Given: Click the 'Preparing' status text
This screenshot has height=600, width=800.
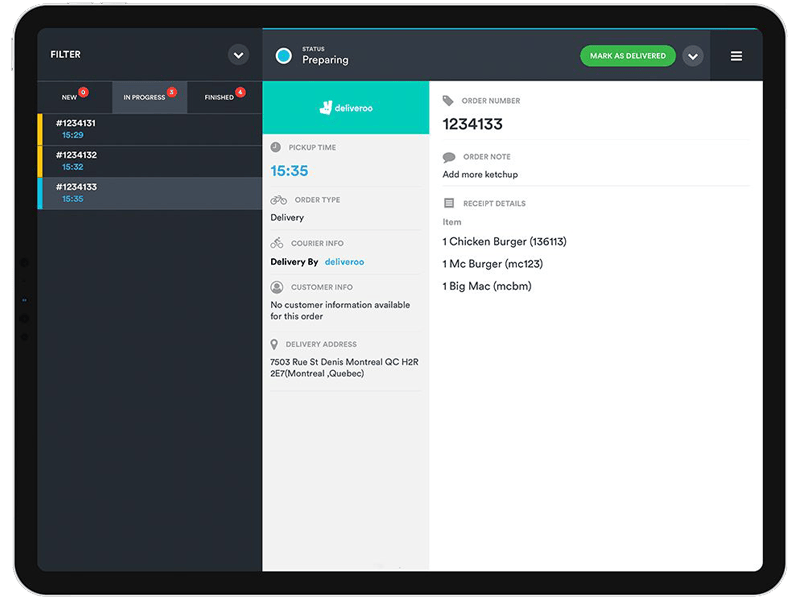Looking at the screenshot, I should [325, 60].
